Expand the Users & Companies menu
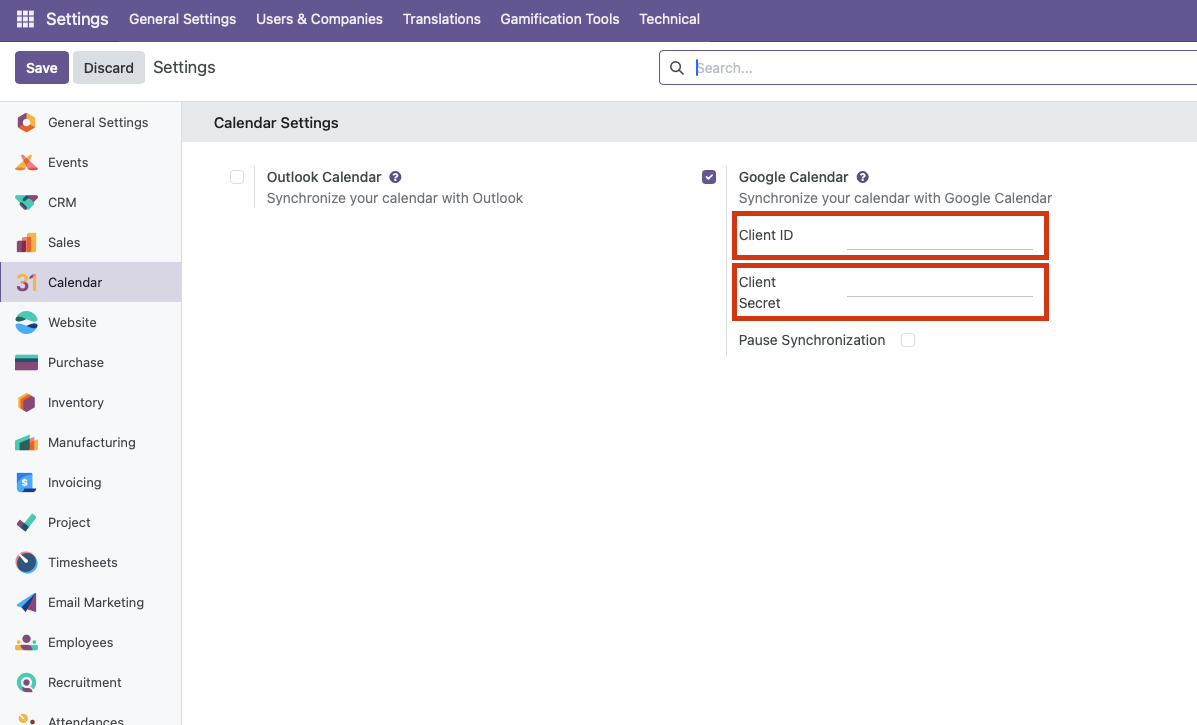Image resolution: width=1197 pixels, height=725 pixels. (x=319, y=19)
